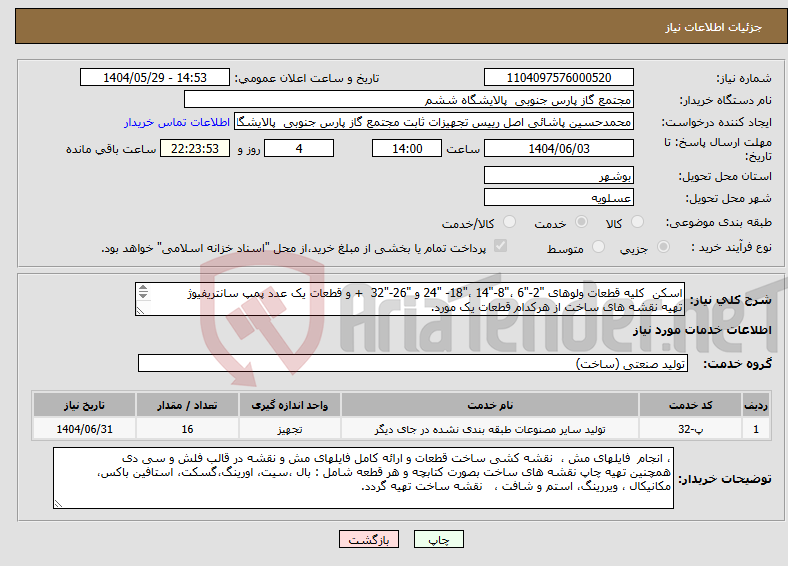The height and width of the screenshot is (566, 788).
Task: Click the نوع فرآیند خرید label
Action: [x=731, y=247]
